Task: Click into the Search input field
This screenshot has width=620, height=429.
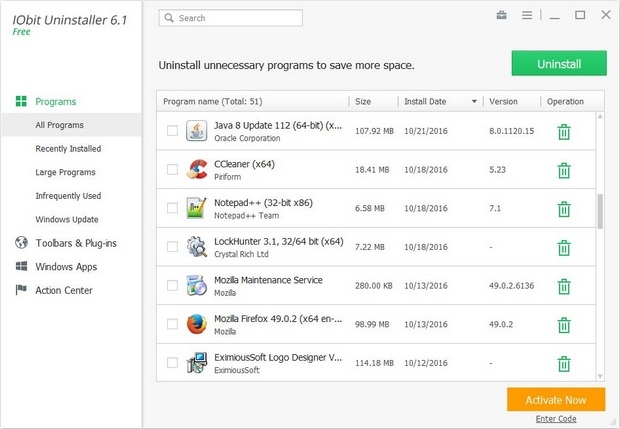Action: click(x=231, y=18)
